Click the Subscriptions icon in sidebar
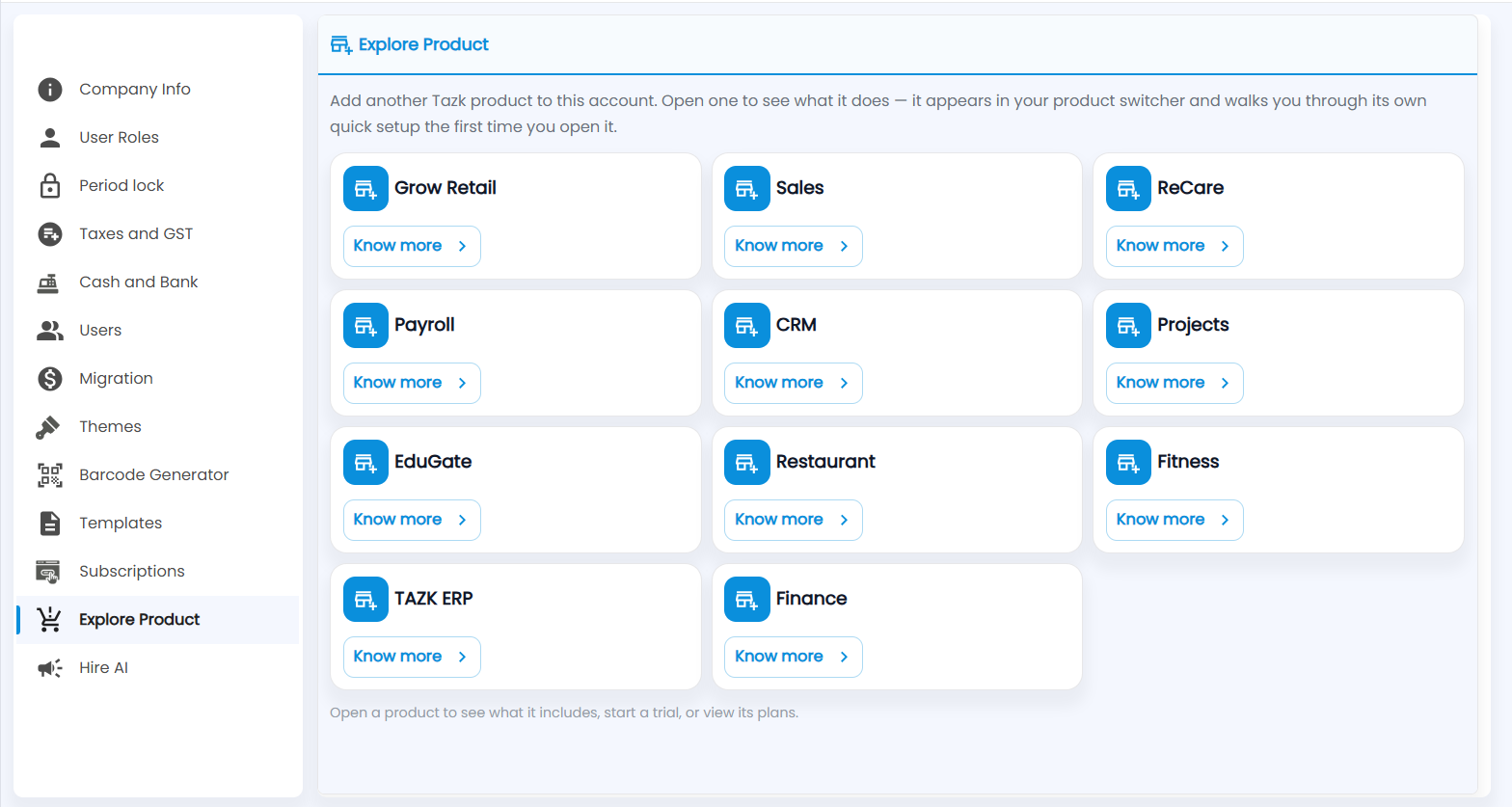Viewport: 1512px width, 807px height. tap(48, 572)
